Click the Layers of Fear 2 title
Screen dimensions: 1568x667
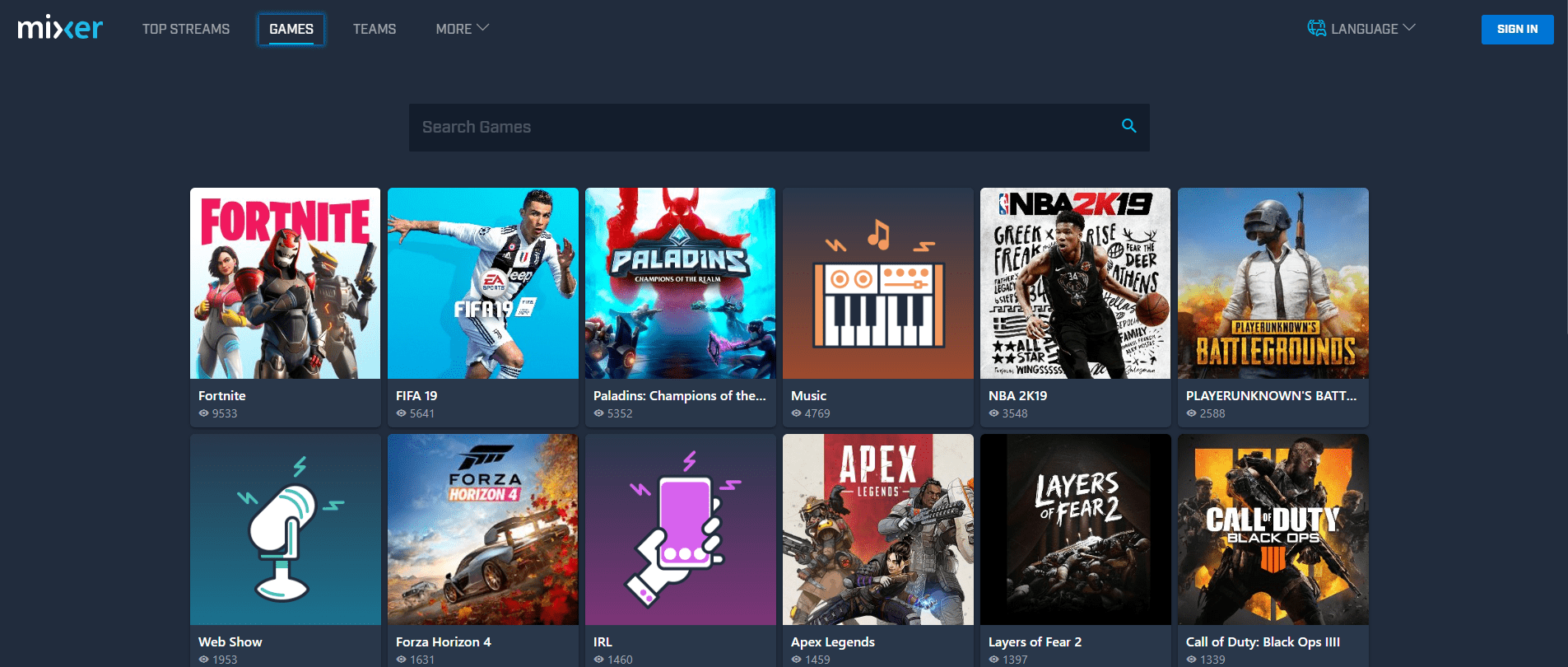tap(1035, 642)
